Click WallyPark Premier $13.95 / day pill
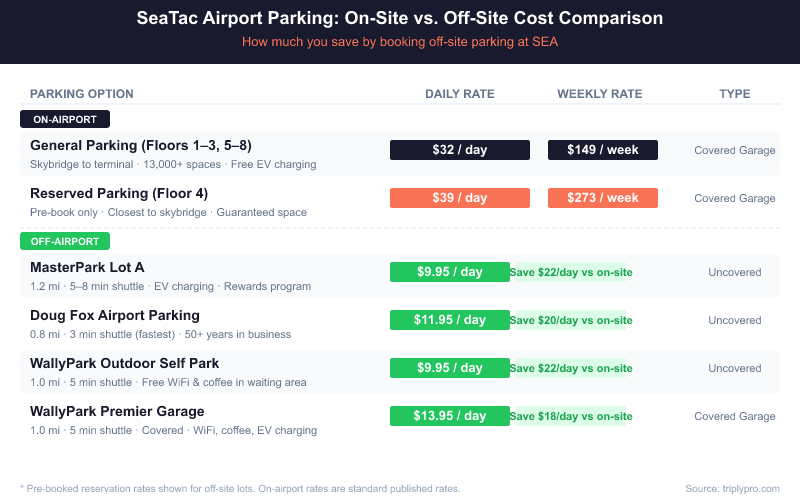Viewport: 800px width, 500px height. point(449,416)
